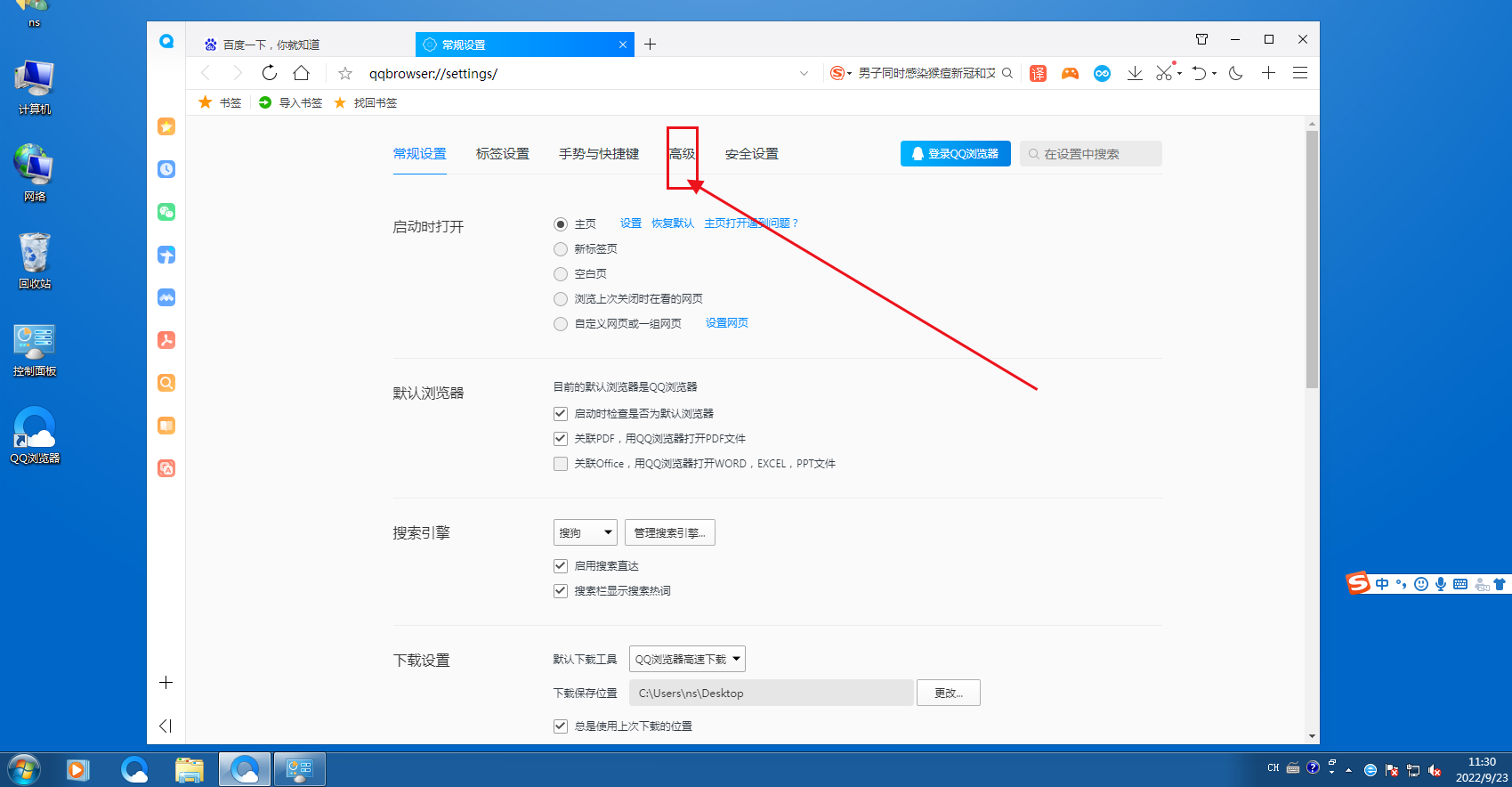Switch to 常规设置 settings tab
This screenshot has width=1512, height=787.
[420, 154]
